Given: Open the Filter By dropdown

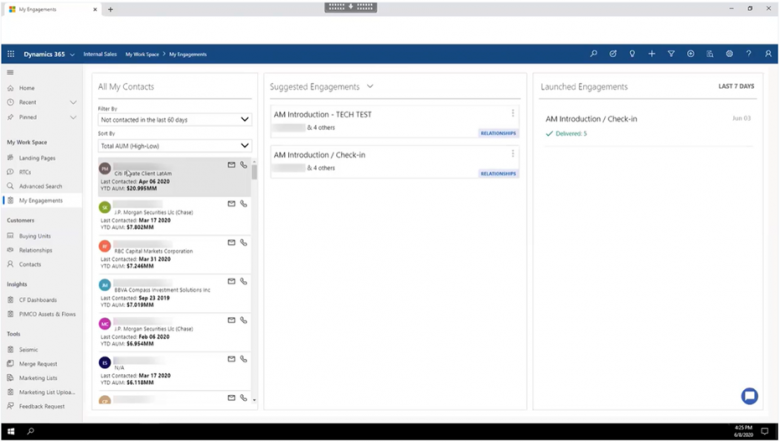Looking at the screenshot, I should coord(174,119).
